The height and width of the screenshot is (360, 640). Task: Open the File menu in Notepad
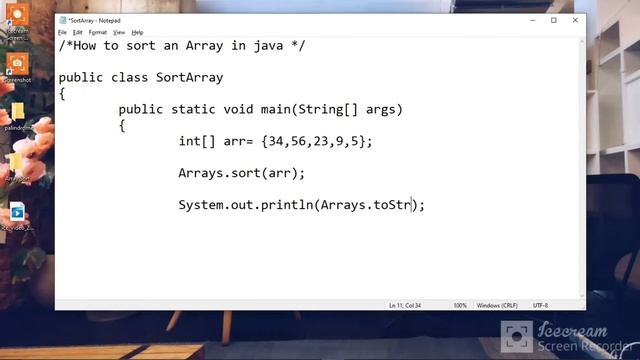pyautogui.click(x=62, y=32)
